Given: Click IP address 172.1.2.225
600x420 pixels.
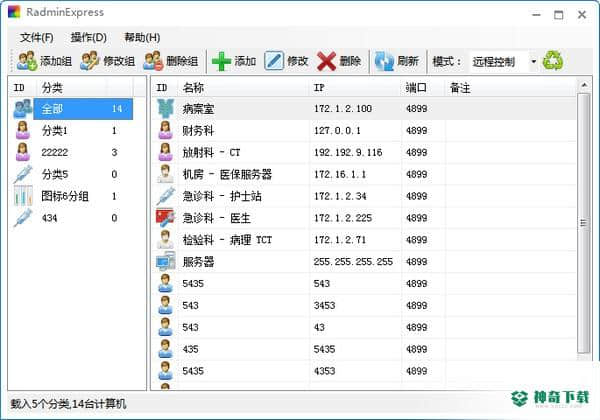Looking at the screenshot, I should tap(342, 218).
